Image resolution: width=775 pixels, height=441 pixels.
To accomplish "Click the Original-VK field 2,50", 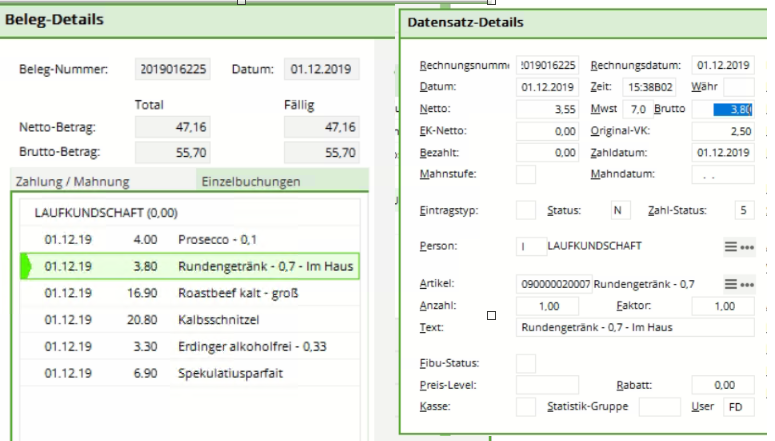I will (x=723, y=131).
